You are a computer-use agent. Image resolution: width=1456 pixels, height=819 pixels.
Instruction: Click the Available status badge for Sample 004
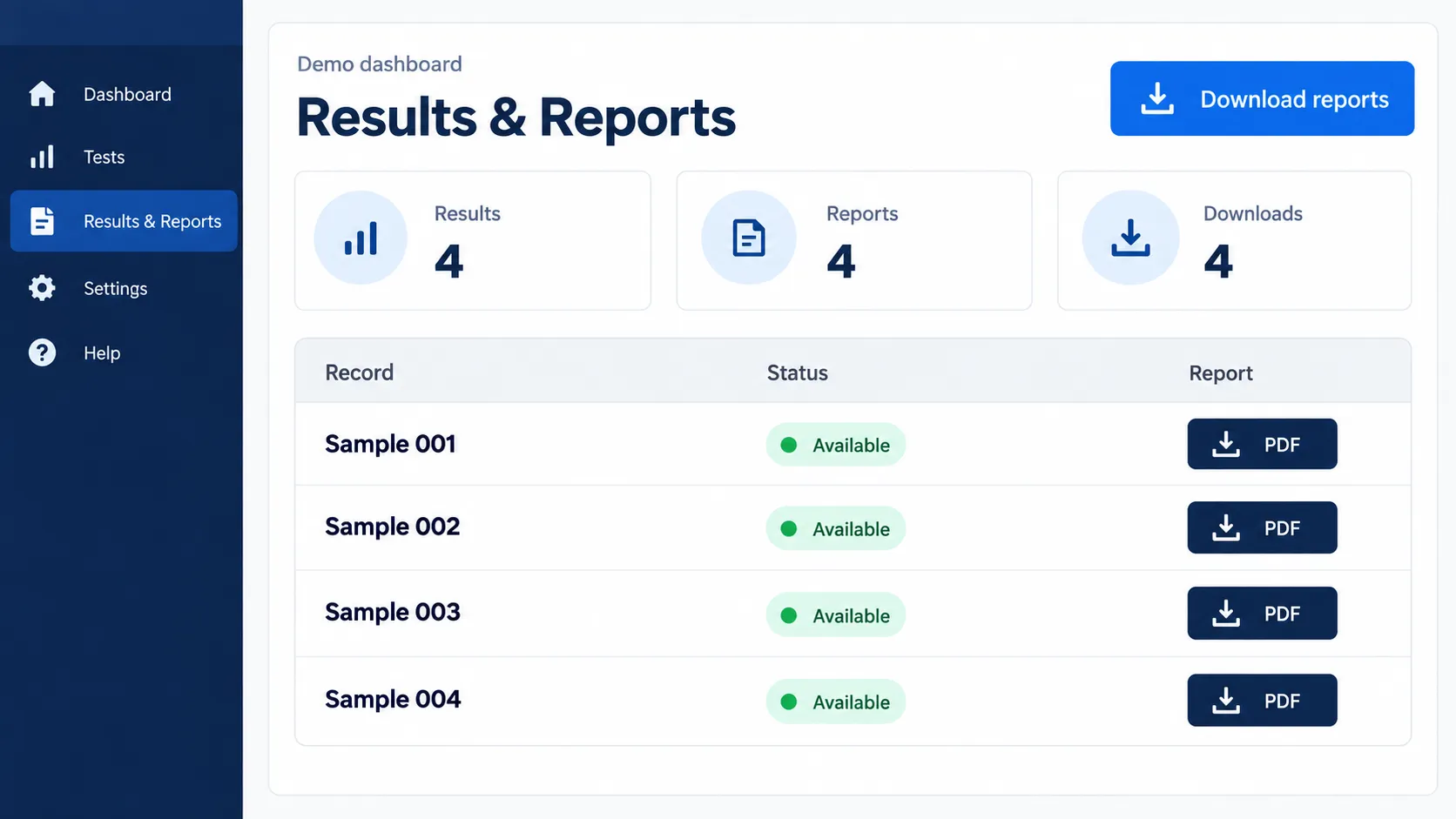836,702
